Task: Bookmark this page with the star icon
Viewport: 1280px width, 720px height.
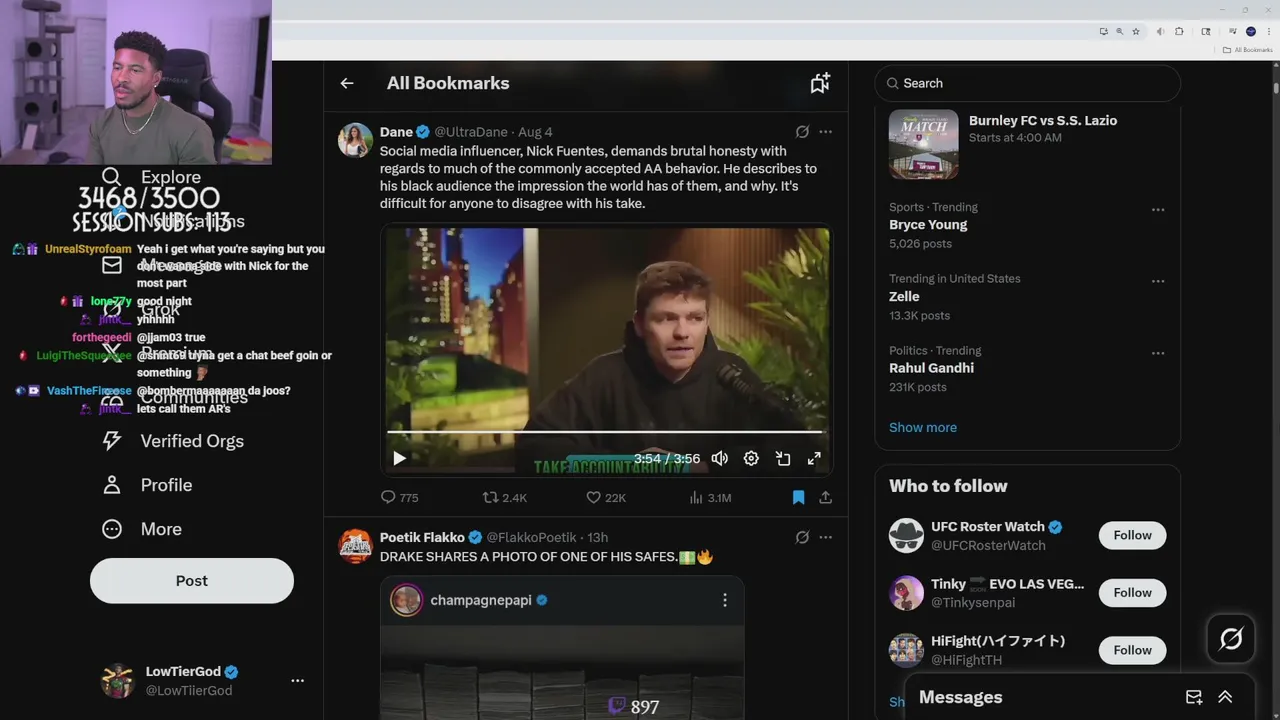Action: (x=1136, y=31)
